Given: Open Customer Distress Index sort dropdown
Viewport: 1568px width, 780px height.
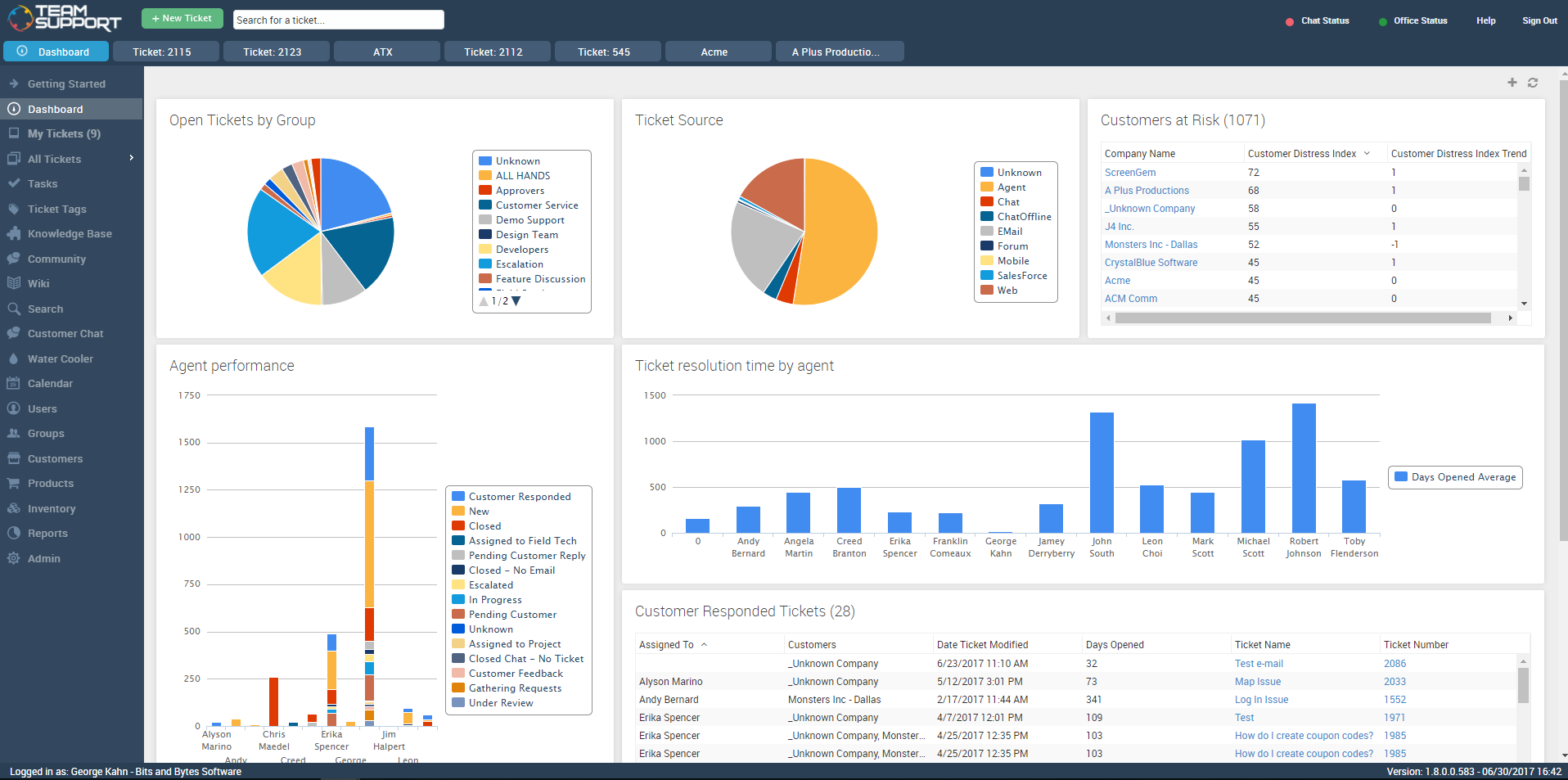Looking at the screenshot, I should 1367,153.
